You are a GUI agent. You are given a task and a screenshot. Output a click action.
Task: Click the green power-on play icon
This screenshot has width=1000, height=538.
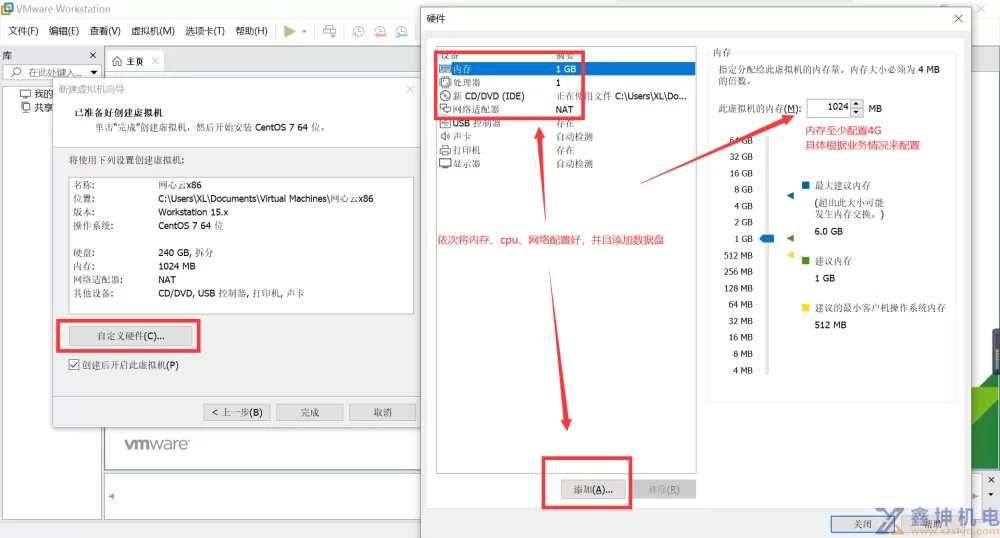click(x=290, y=31)
